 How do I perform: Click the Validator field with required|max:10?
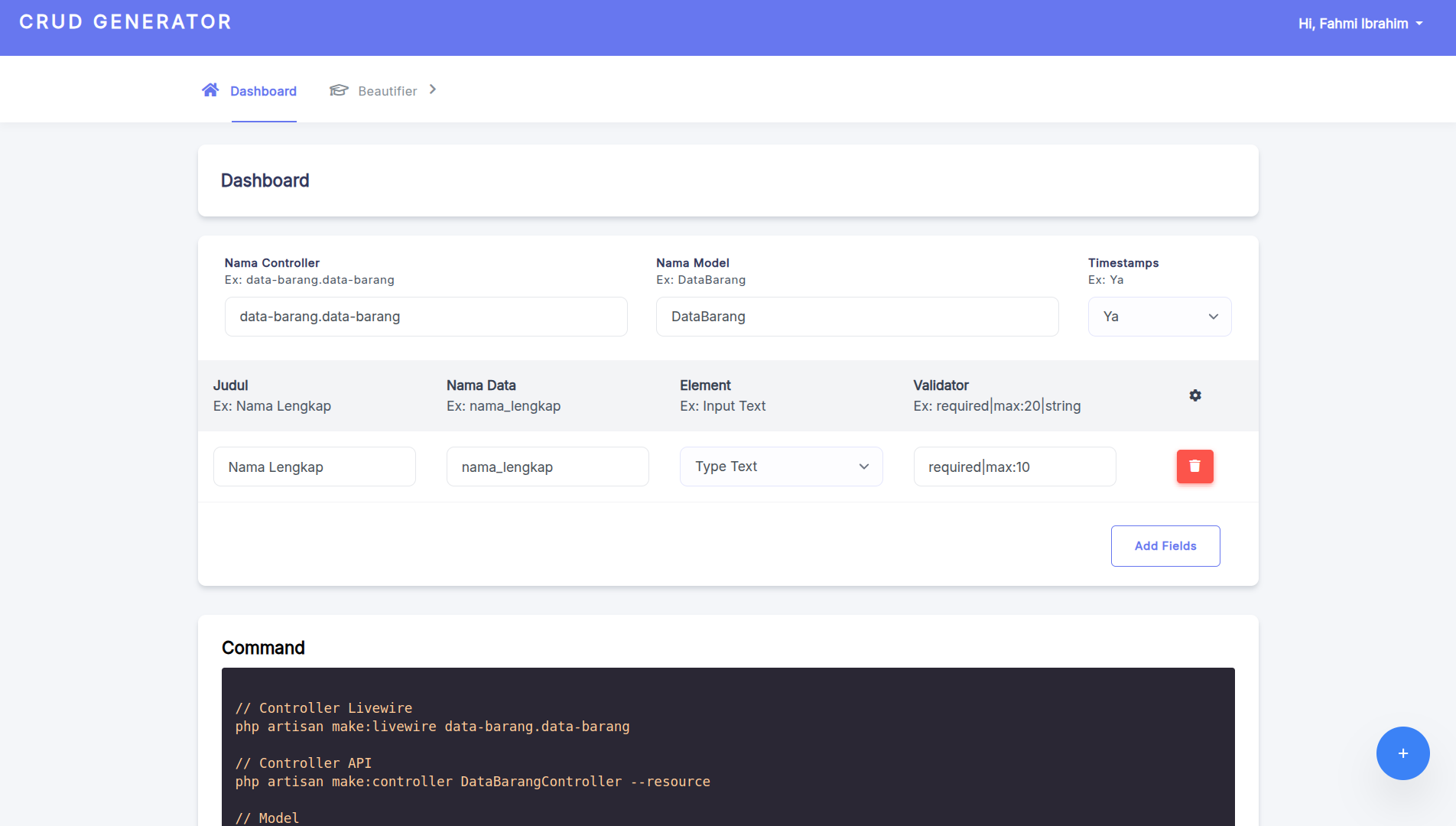pos(1014,467)
